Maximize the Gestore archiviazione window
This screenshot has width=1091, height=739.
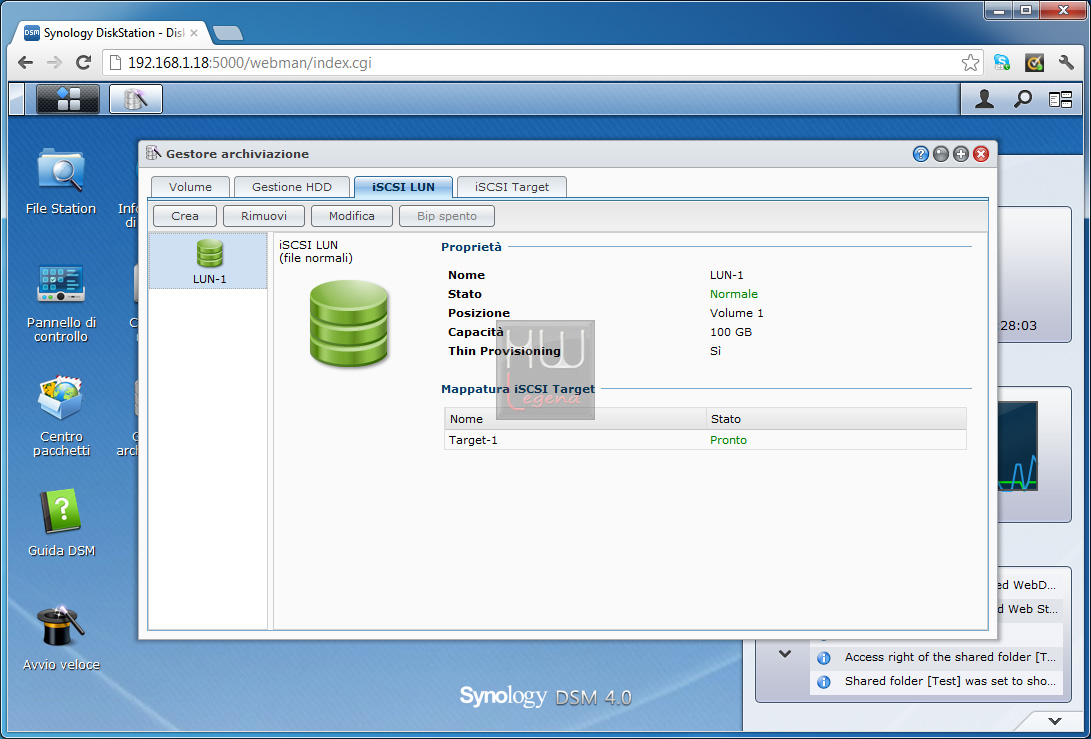tap(961, 154)
